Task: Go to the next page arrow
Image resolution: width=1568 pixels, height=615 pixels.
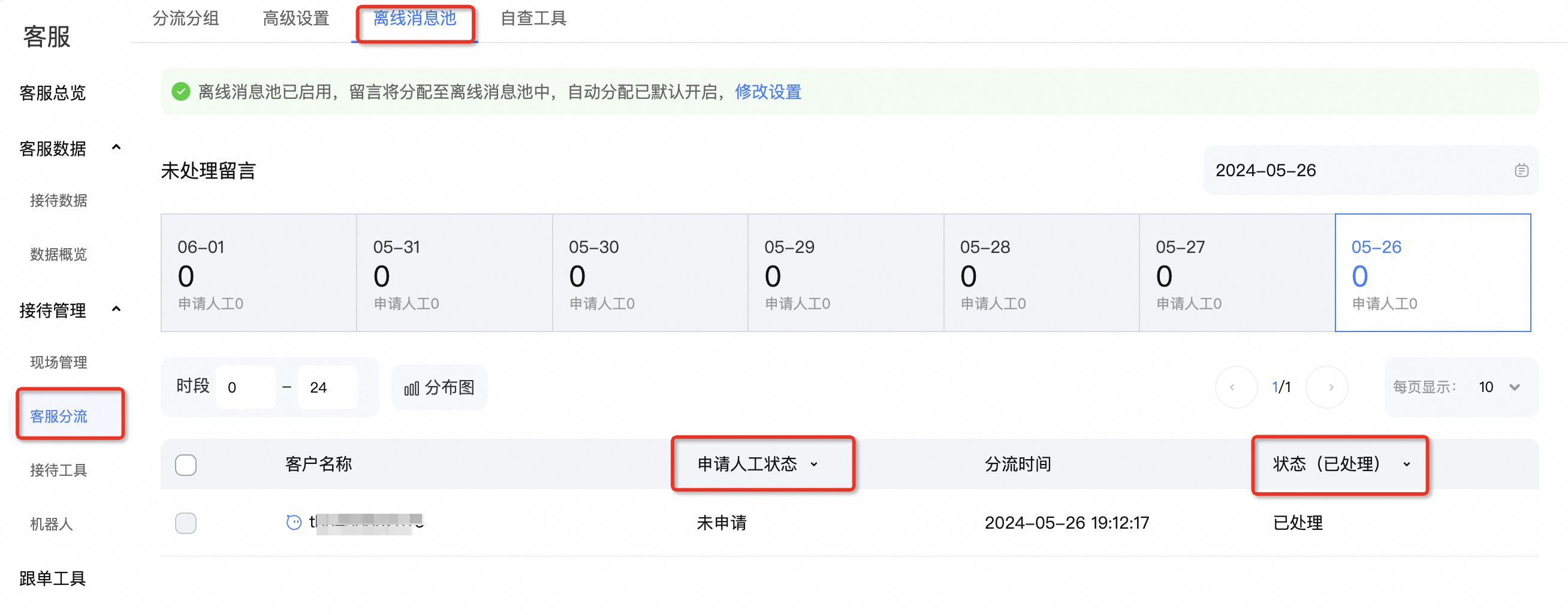Action: (1328, 387)
